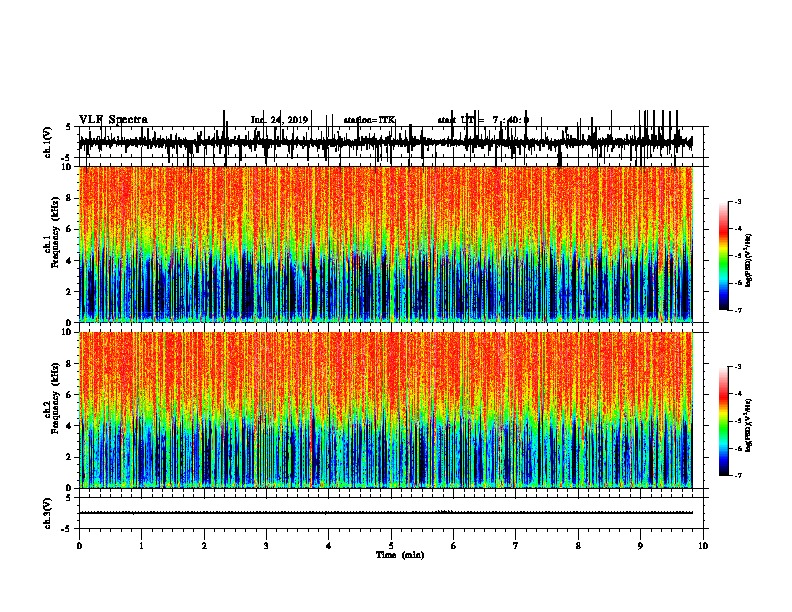Click the "VLF Spectra" title text
Screen dimensions: 792x612
point(113,120)
